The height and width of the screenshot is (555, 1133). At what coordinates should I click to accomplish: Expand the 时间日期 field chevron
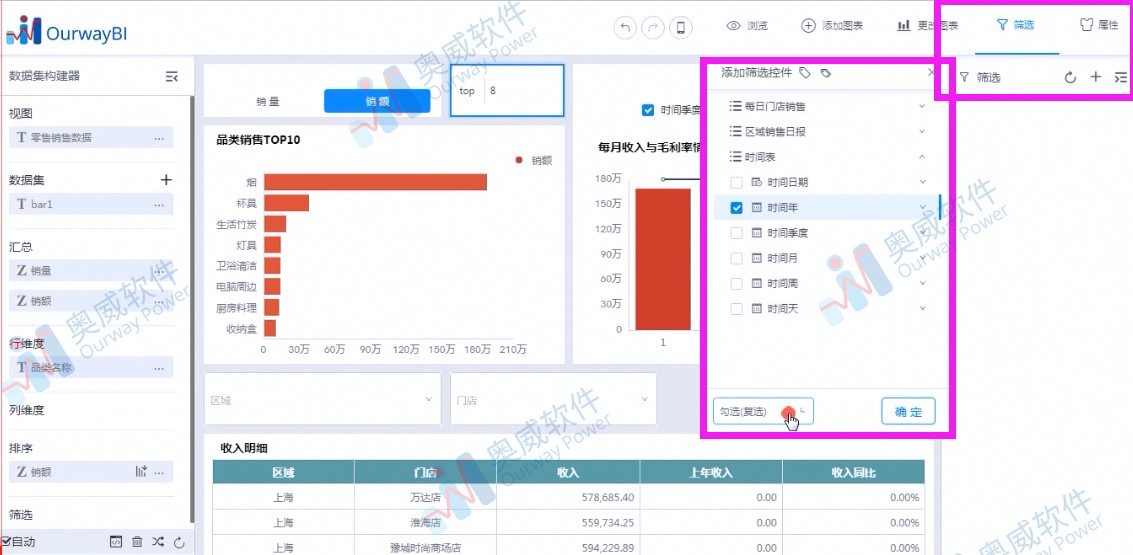click(x=922, y=182)
